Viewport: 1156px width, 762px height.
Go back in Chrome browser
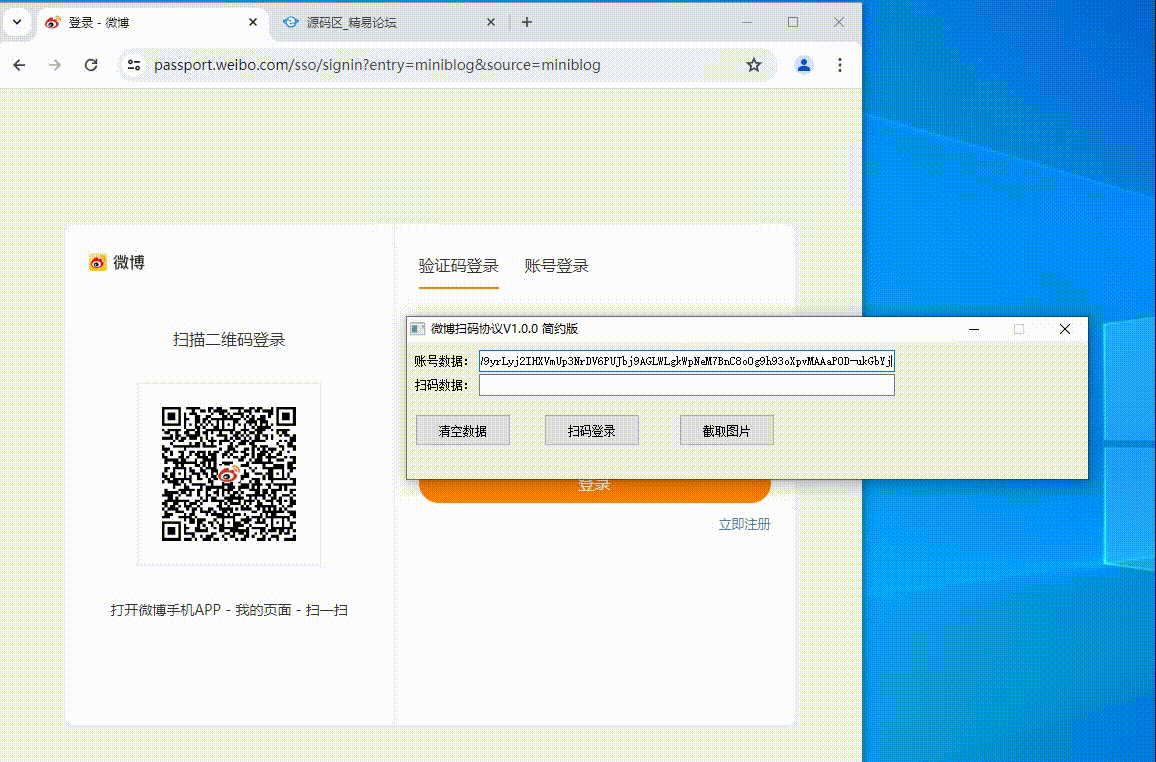pos(19,65)
